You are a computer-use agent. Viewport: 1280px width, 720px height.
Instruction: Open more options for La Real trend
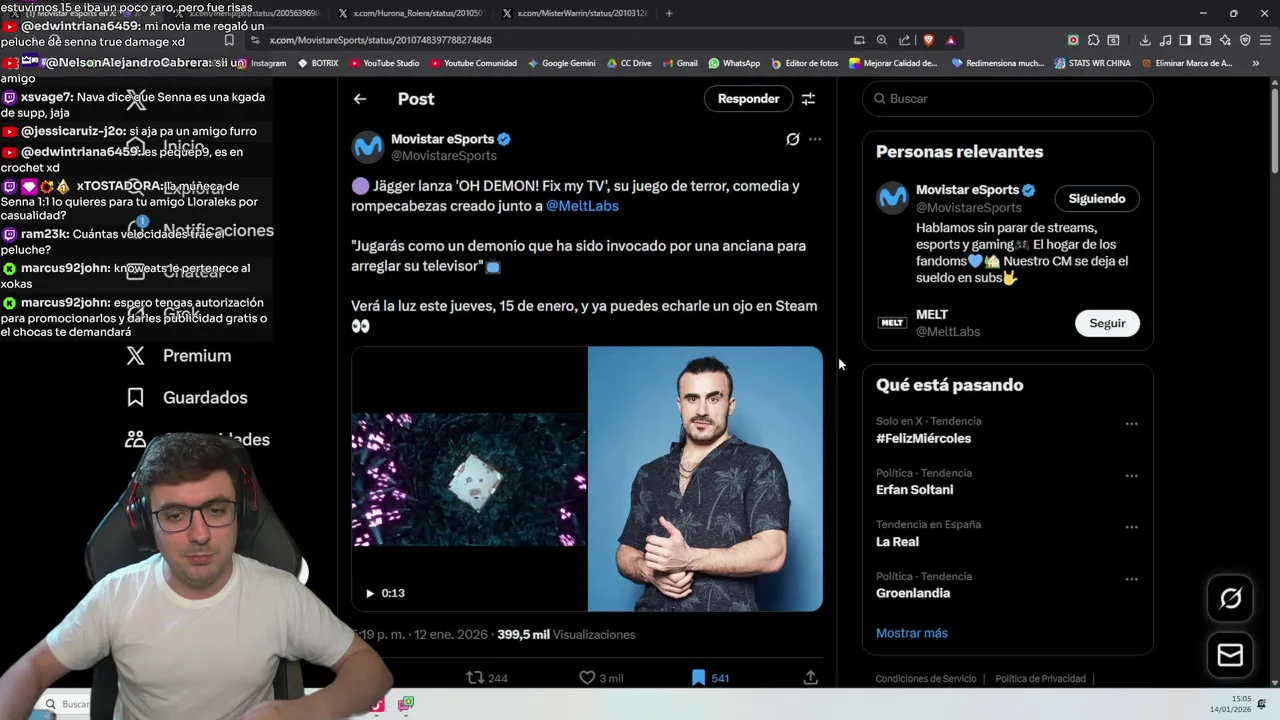pos(1131,527)
